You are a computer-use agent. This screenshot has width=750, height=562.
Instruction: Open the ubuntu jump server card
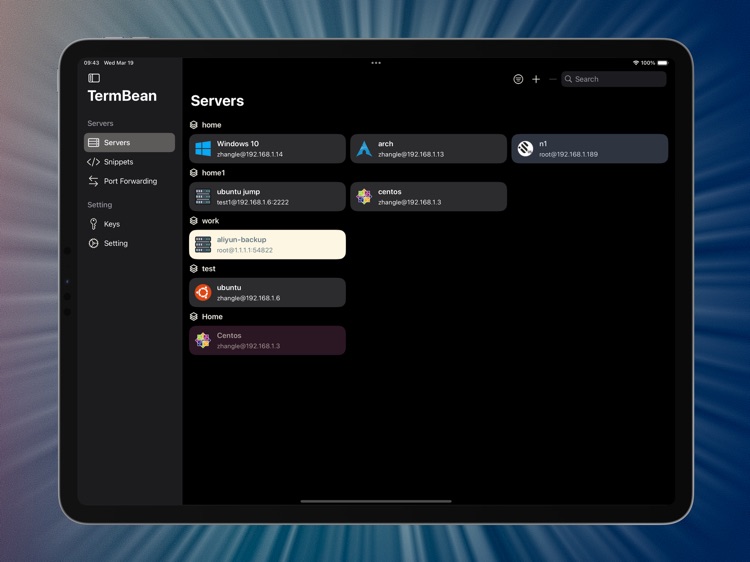[x=267, y=197]
